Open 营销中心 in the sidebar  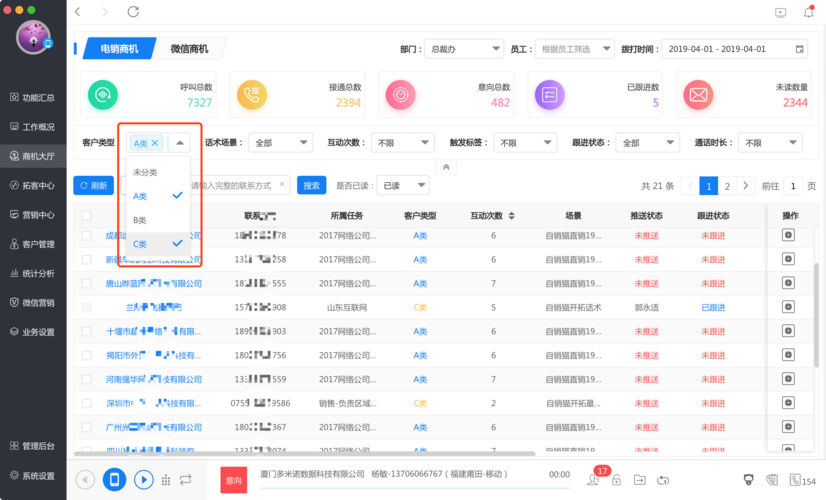pyautogui.click(x=33, y=214)
